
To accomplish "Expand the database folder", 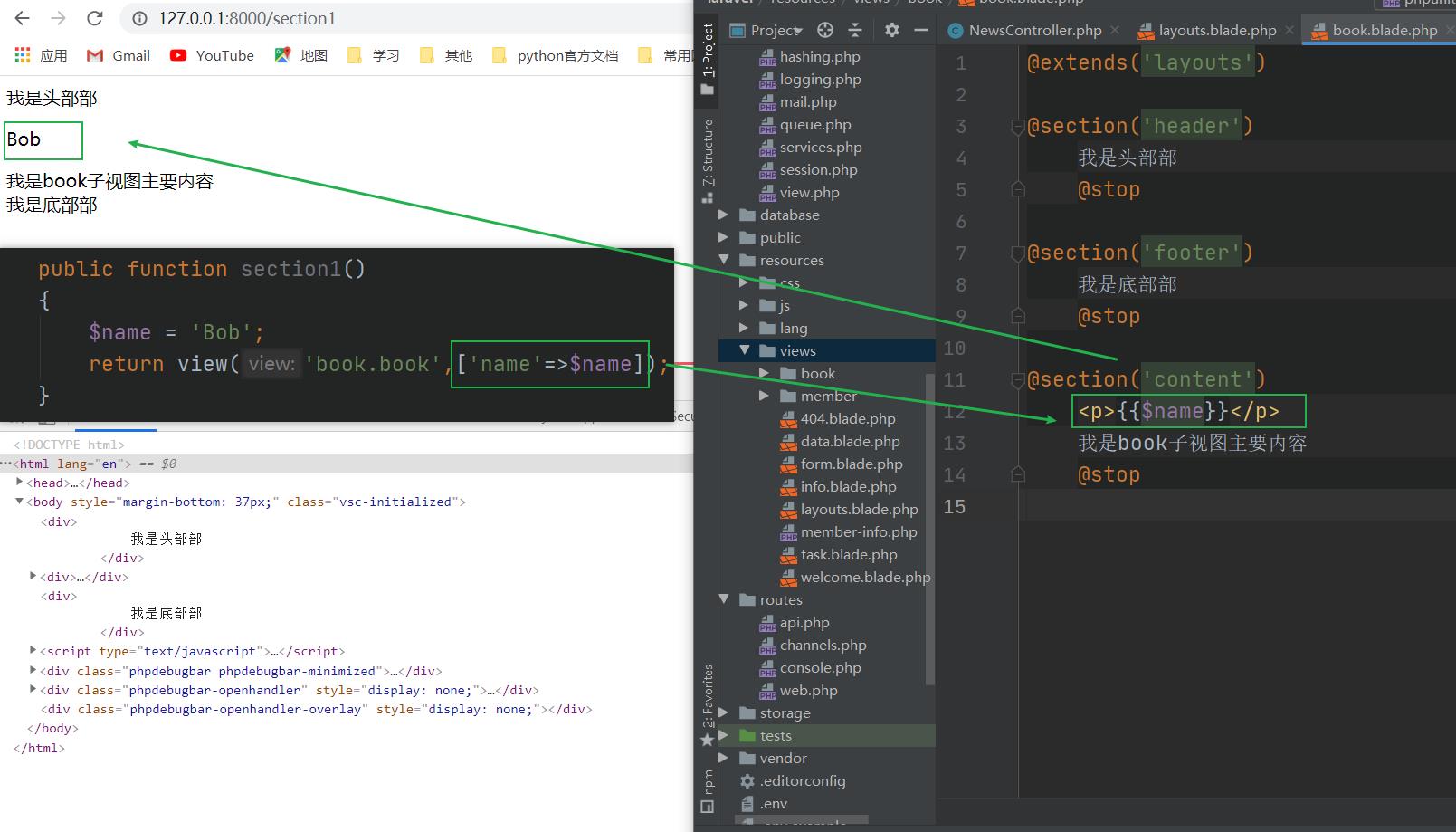I will 723,215.
